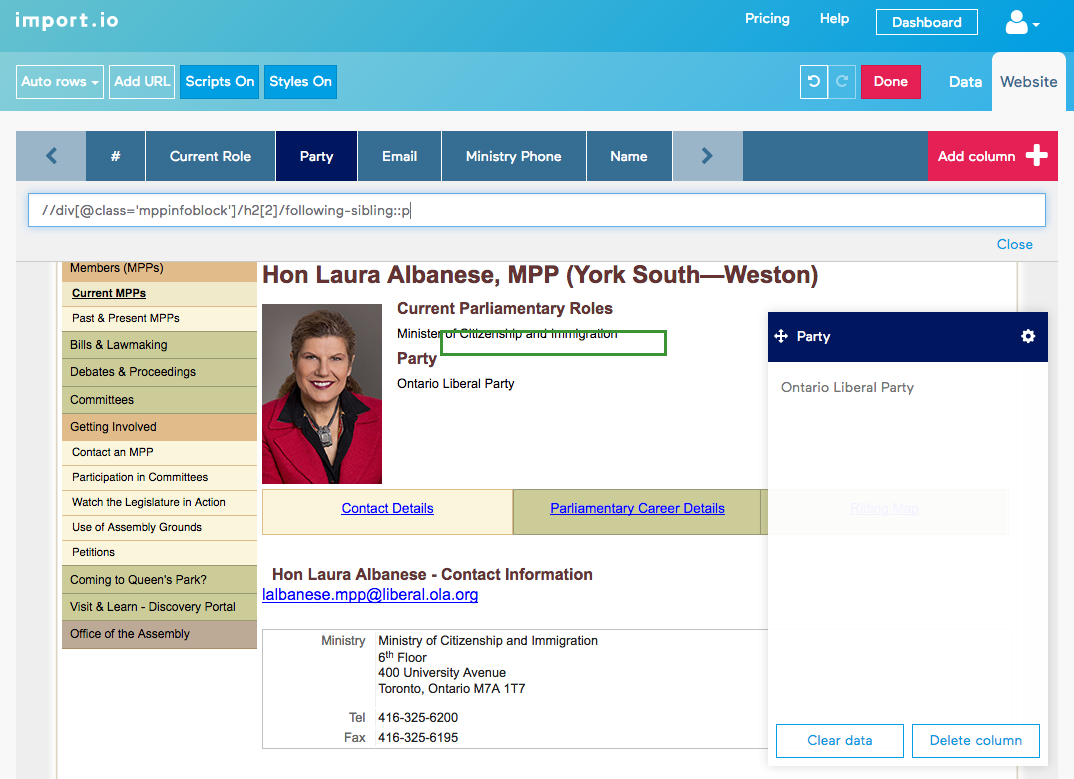This screenshot has height=779, width=1074.
Task: Open Watch the Legislature in Action item
Action: (x=159, y=502)
